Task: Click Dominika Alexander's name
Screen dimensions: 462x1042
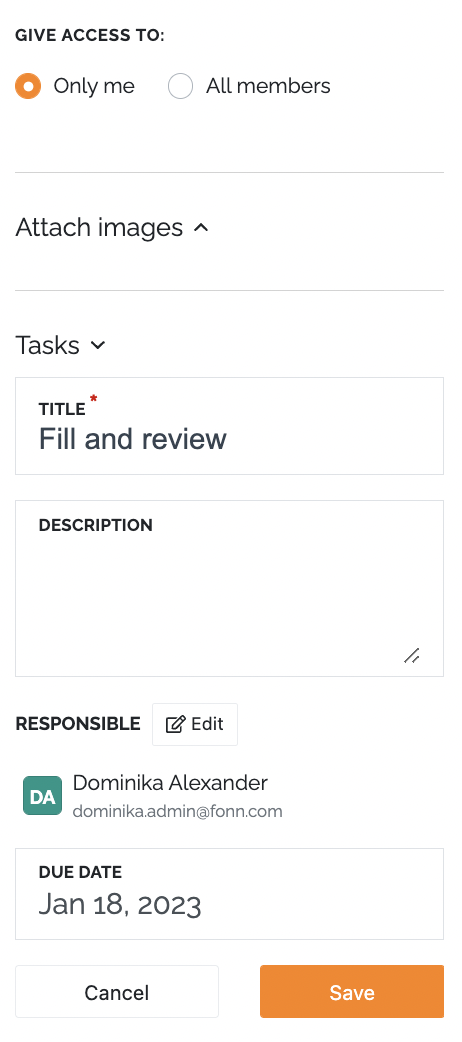Action: pyautogui.click(x=170, y=783)
